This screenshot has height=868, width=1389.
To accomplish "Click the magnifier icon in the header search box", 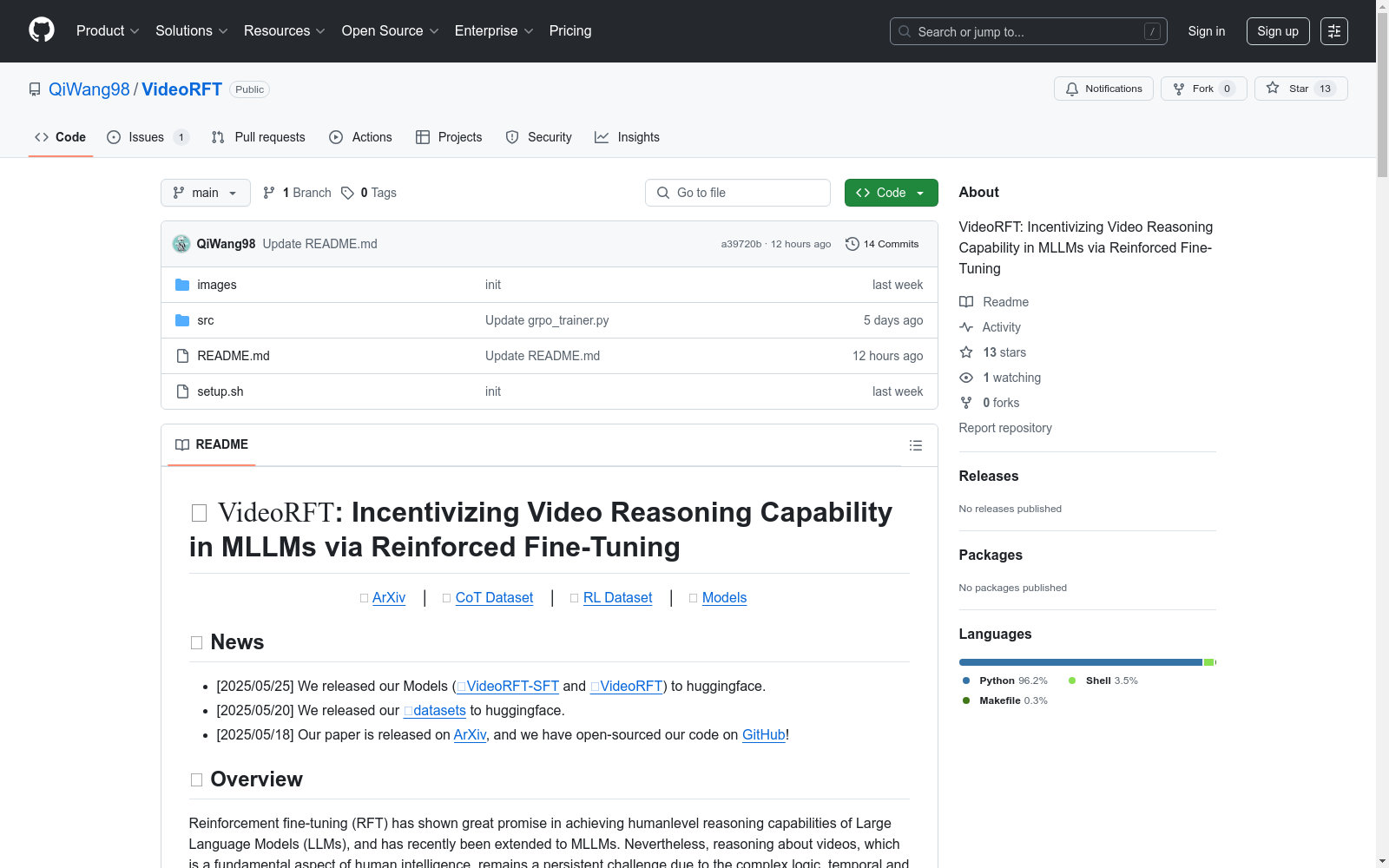I will tap(905, 31).
